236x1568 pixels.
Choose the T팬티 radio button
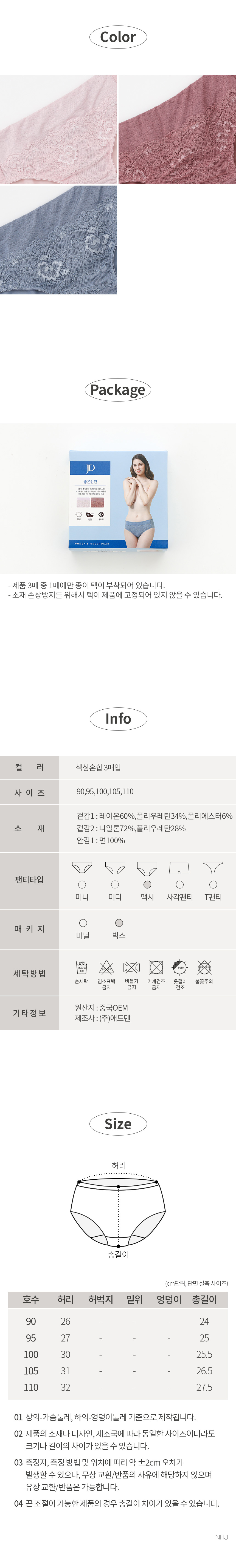[213, 884]
